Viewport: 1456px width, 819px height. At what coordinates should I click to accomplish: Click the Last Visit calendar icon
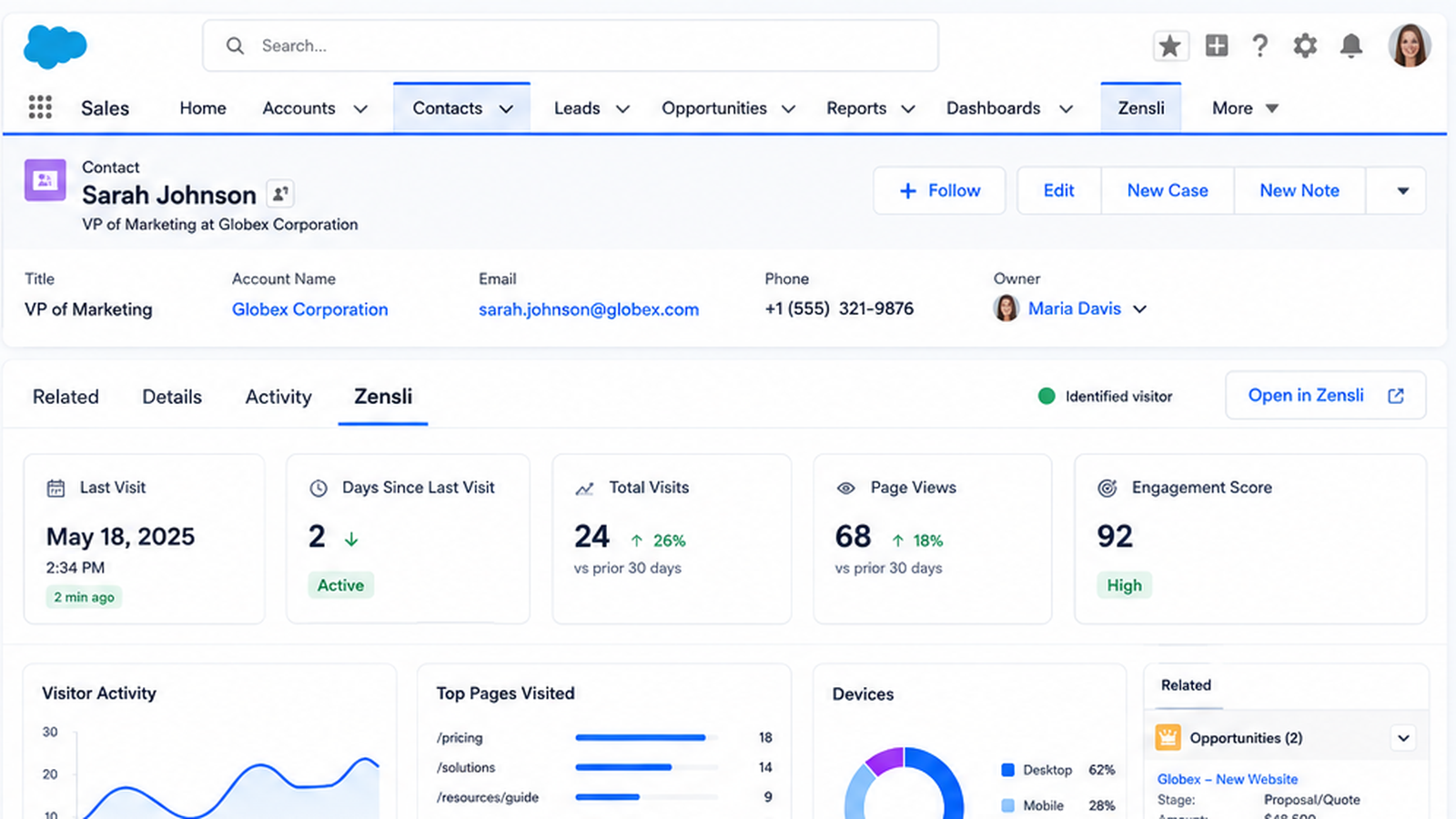coord(56,488)
